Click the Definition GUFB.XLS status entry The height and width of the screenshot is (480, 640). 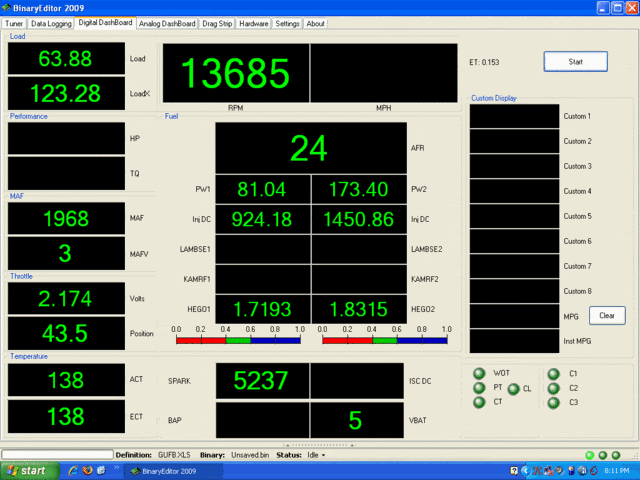153,455
